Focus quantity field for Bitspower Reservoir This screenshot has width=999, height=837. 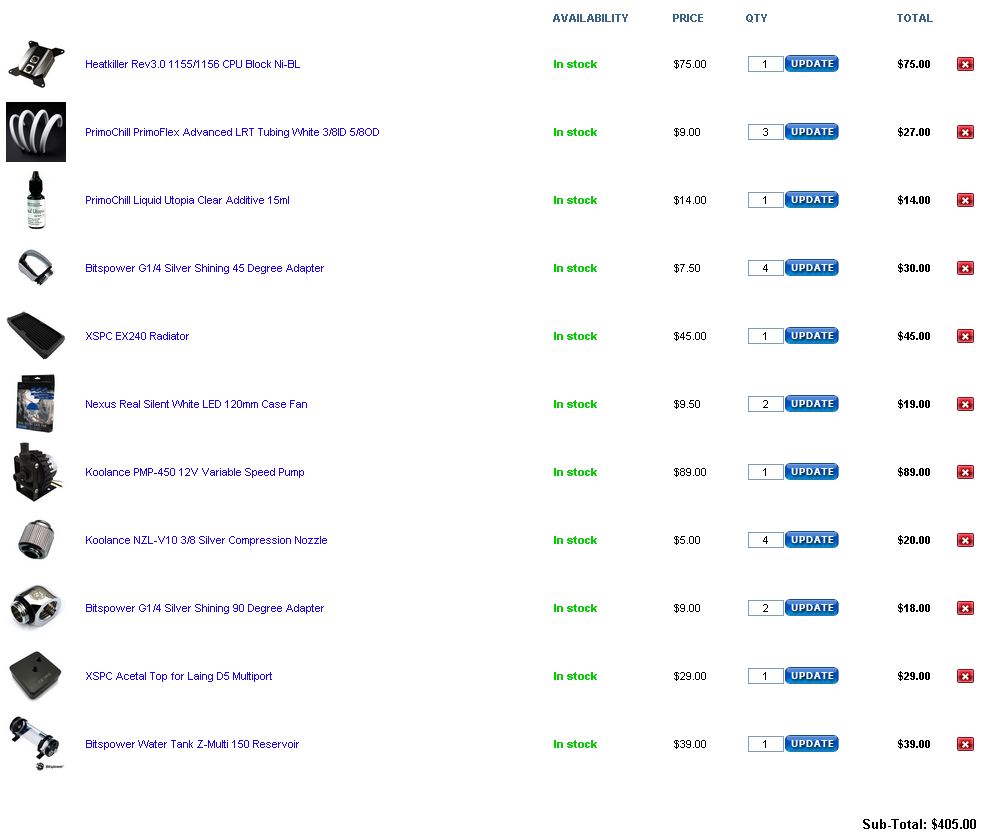coord(765,744)
